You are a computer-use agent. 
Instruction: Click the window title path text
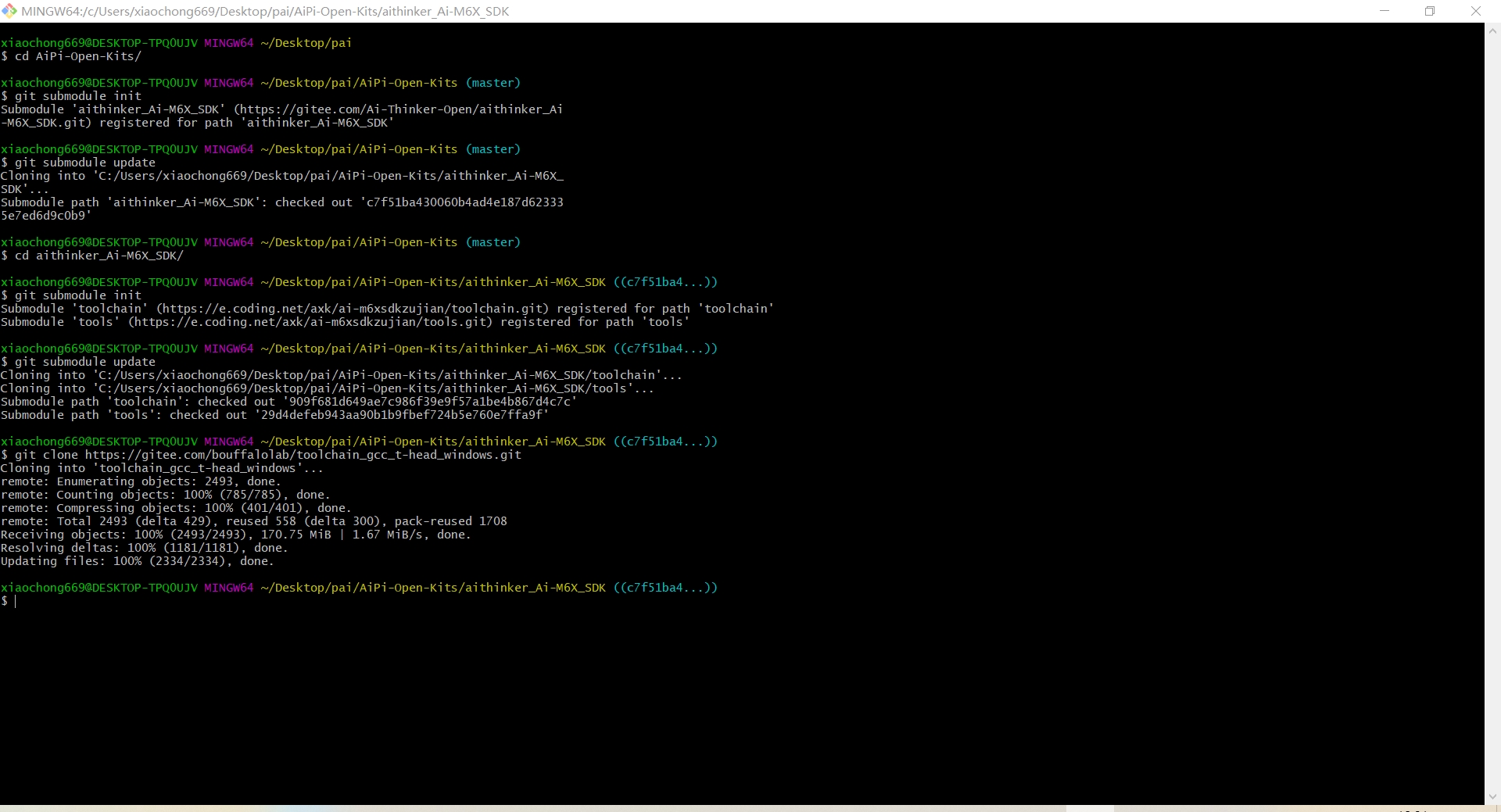[265, 12]
